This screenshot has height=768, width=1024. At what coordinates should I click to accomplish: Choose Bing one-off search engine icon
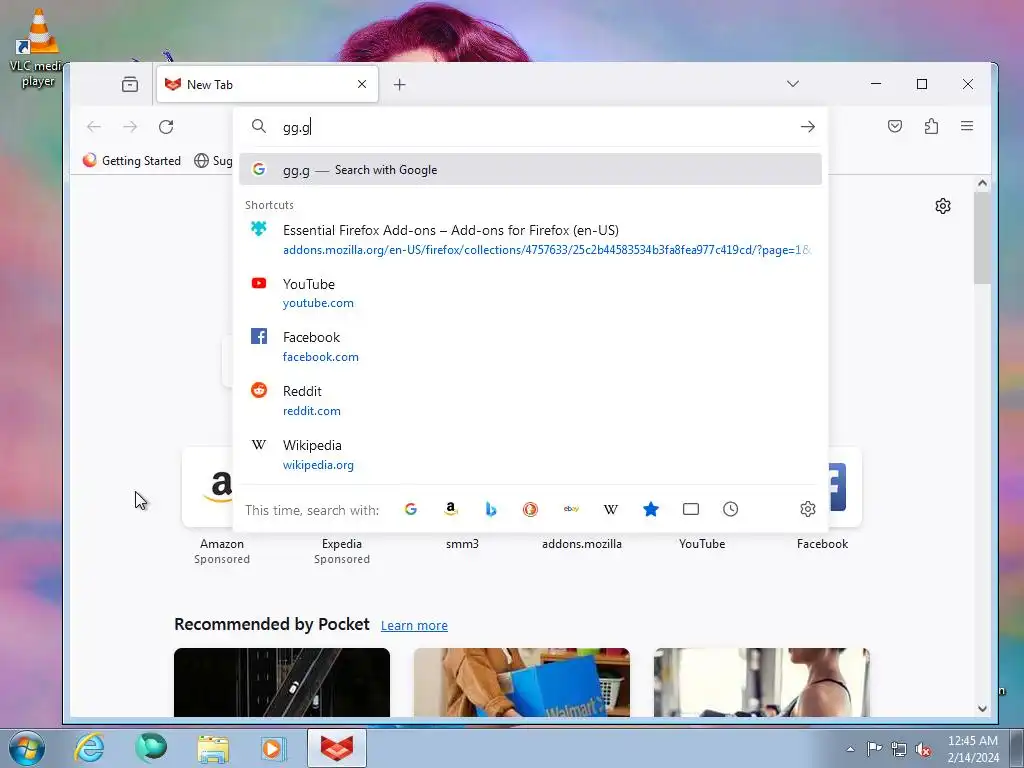click(490, 509)
